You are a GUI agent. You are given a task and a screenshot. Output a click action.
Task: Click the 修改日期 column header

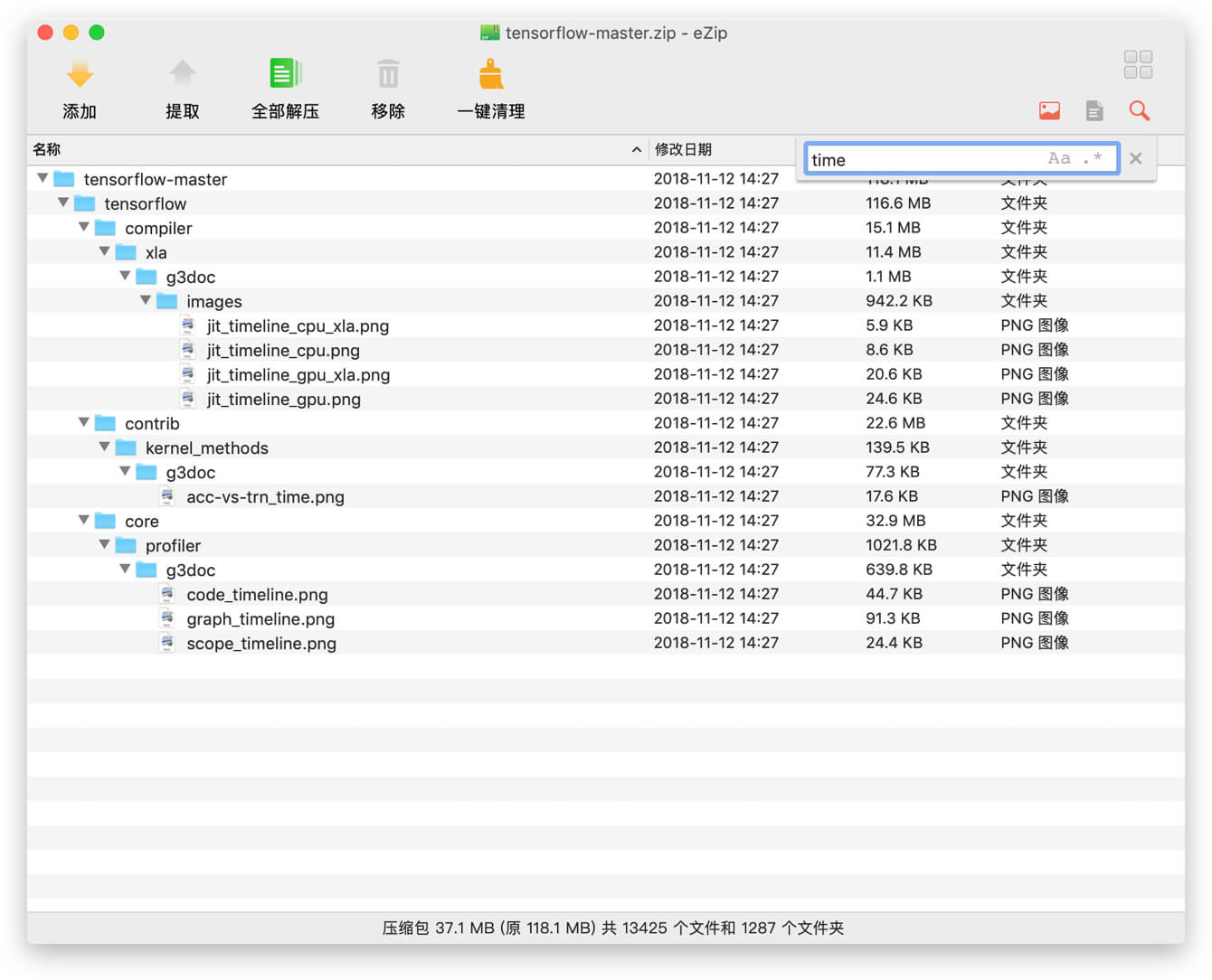point(685,148)
